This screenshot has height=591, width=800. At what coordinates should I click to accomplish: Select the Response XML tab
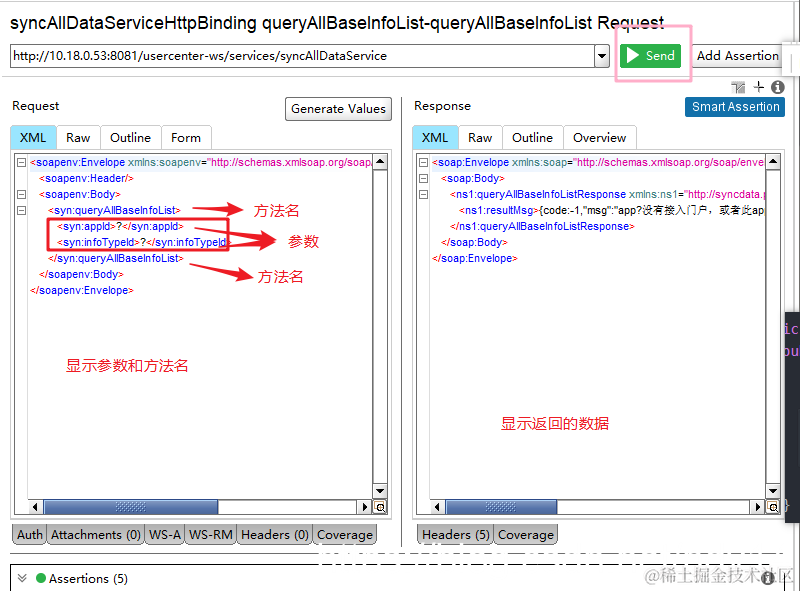coord(435,138)
